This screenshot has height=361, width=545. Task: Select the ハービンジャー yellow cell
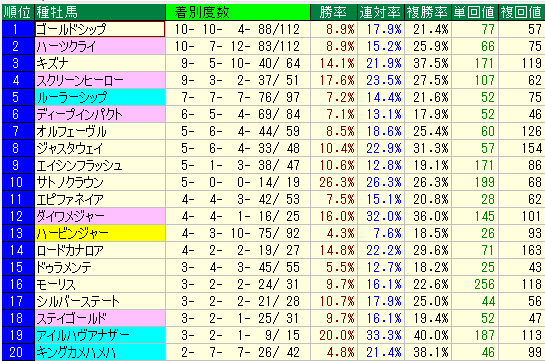pyautogui.click(x=100, y=233)
